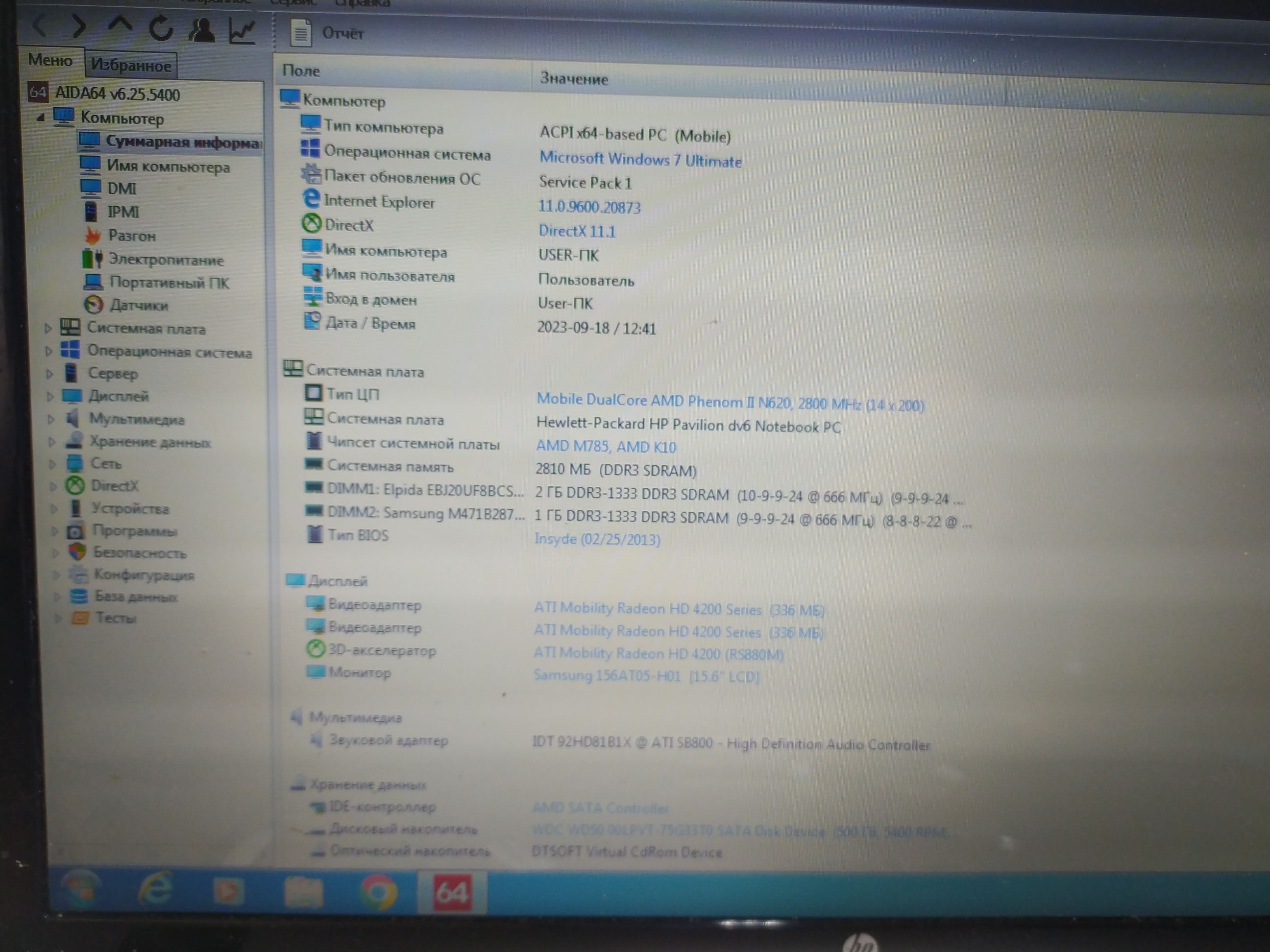Open Internet Explorer from the taskbar

155,889
